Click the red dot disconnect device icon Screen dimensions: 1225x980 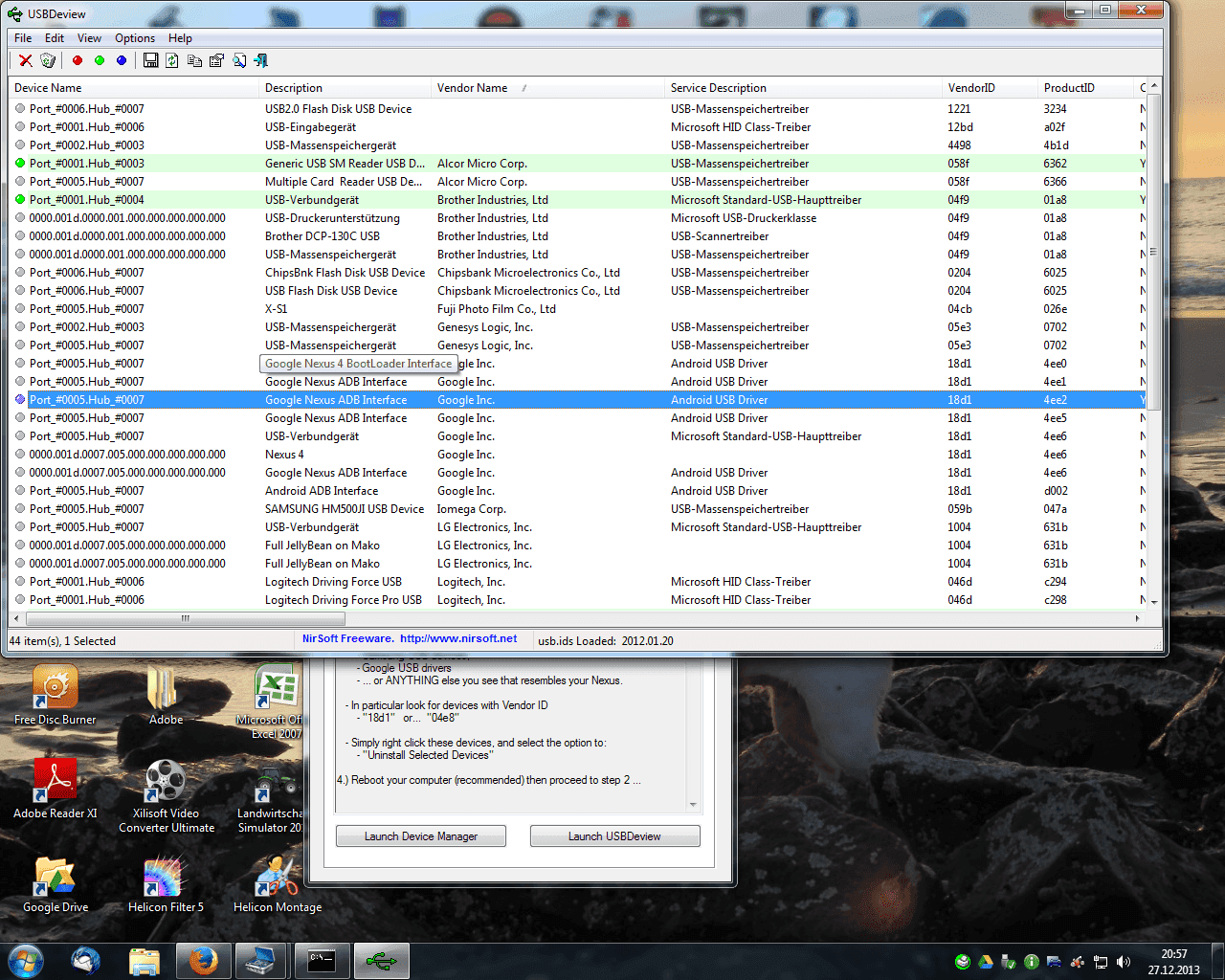(x=78, y=60)
